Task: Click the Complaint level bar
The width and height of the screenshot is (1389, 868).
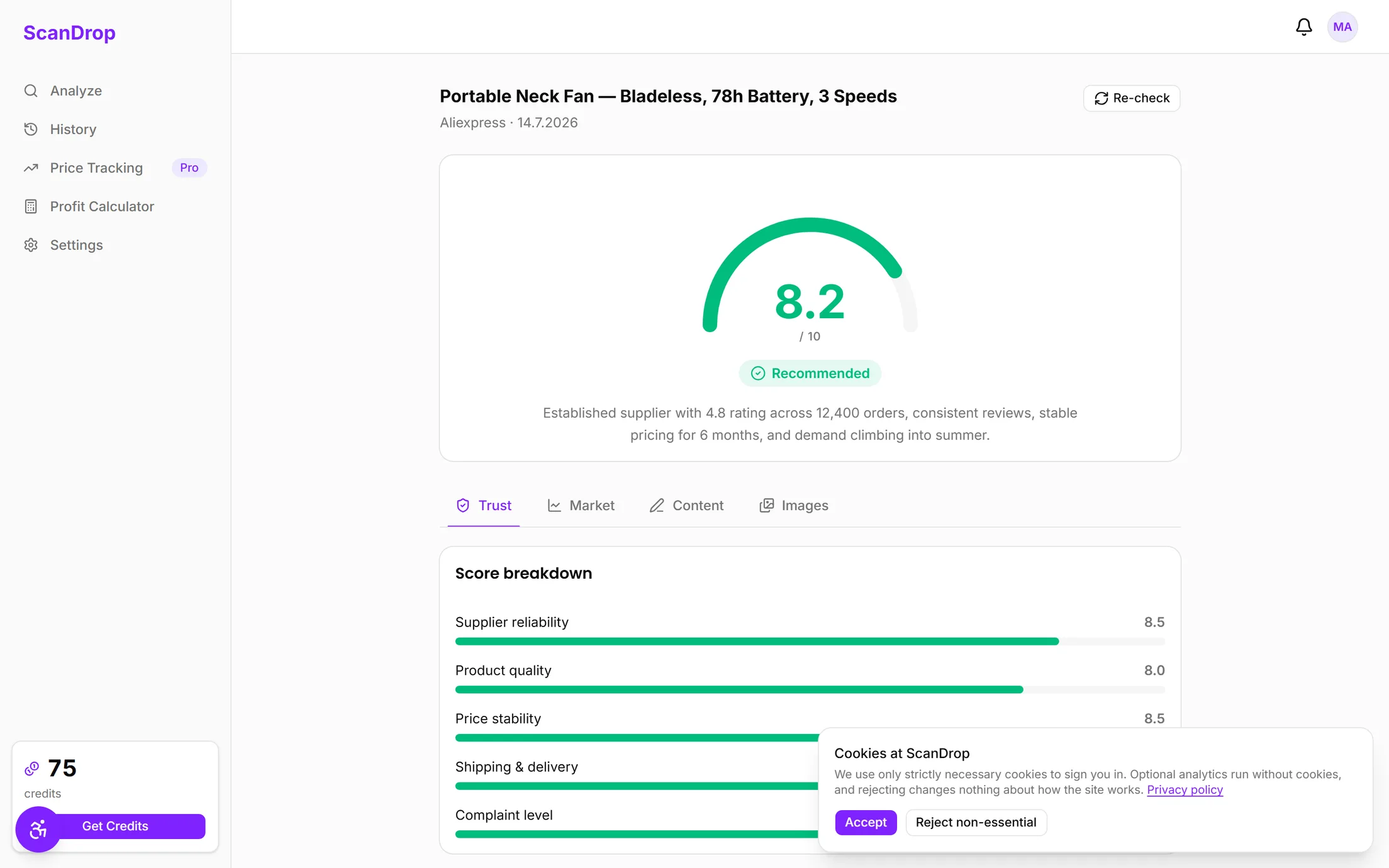Action: pos(637,834)
